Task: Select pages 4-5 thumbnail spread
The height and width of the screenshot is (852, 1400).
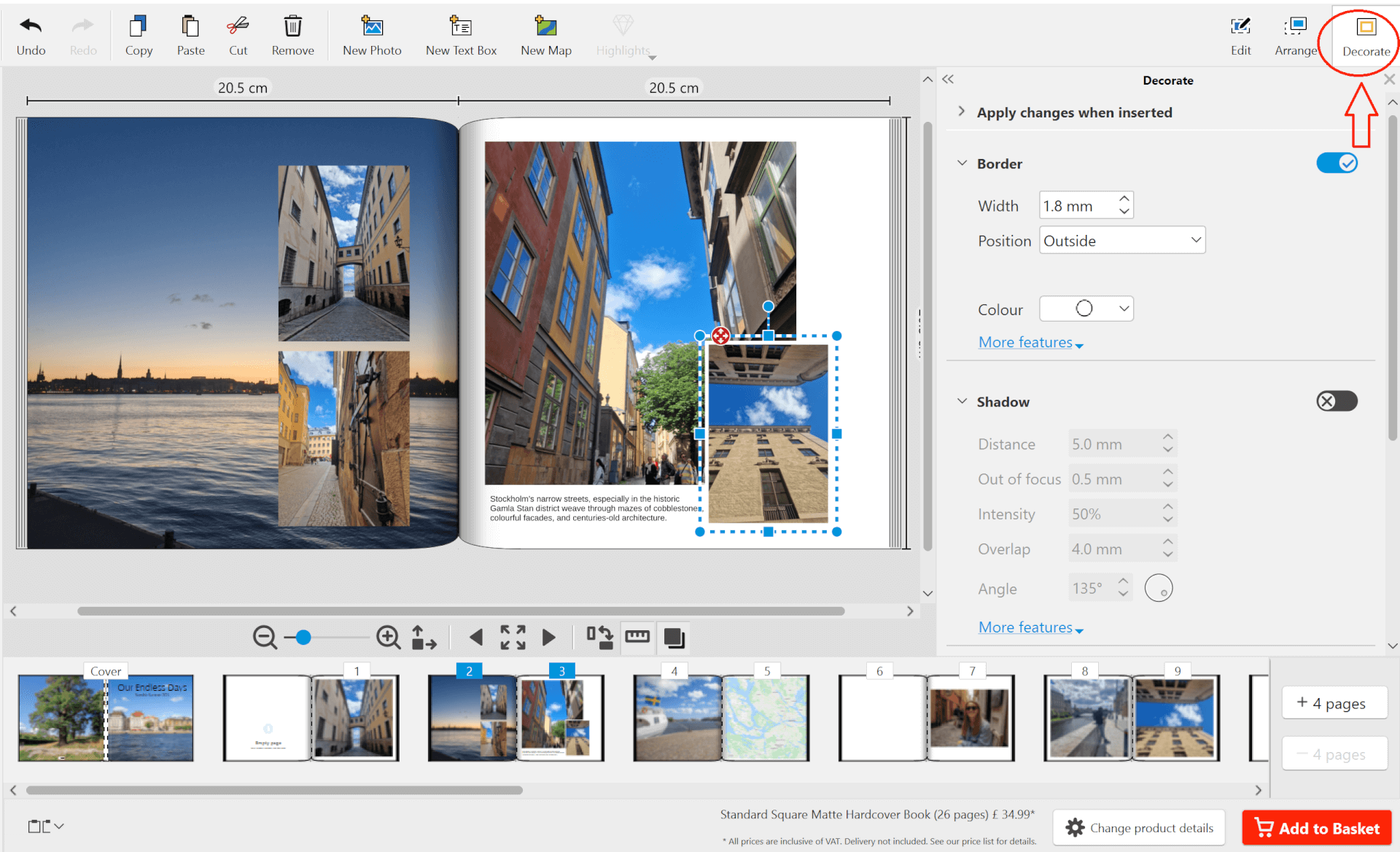Action: tap(721, 717)
